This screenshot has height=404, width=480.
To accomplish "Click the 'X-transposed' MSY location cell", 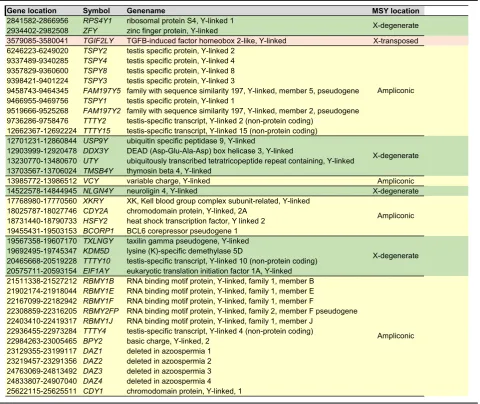I will pyautogui.click(x=396, y=41).
